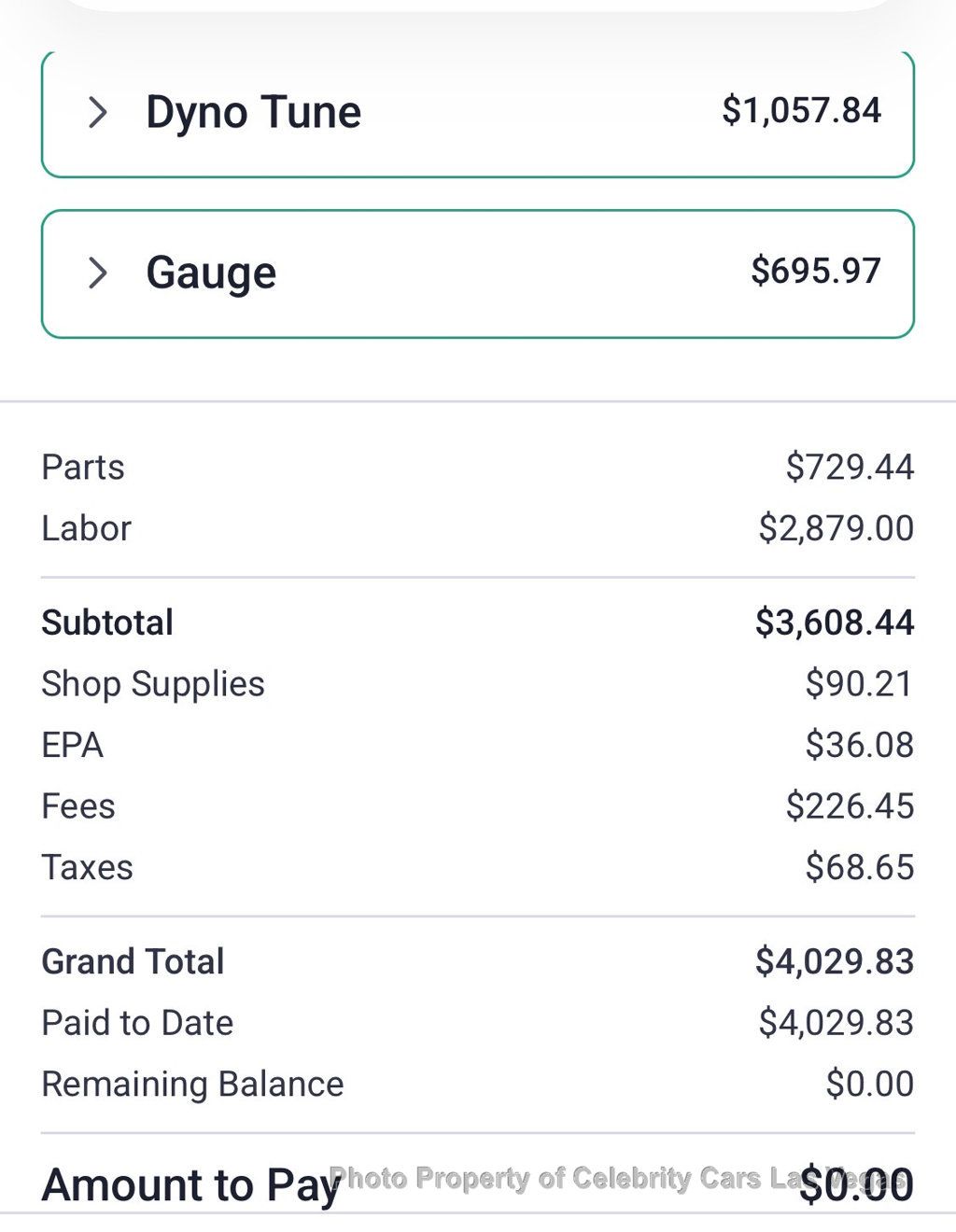Select the Parts row label

tap(83, 467)
